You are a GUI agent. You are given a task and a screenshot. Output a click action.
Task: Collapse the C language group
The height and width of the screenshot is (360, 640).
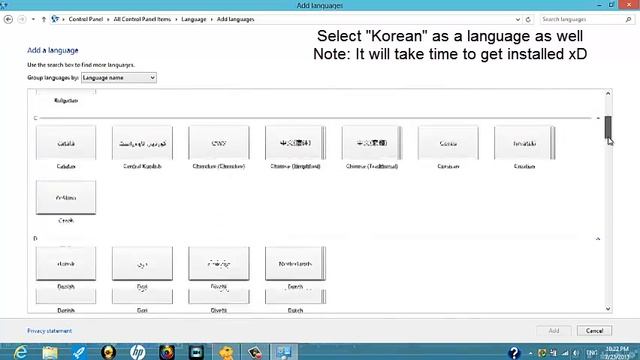point(598,118)
